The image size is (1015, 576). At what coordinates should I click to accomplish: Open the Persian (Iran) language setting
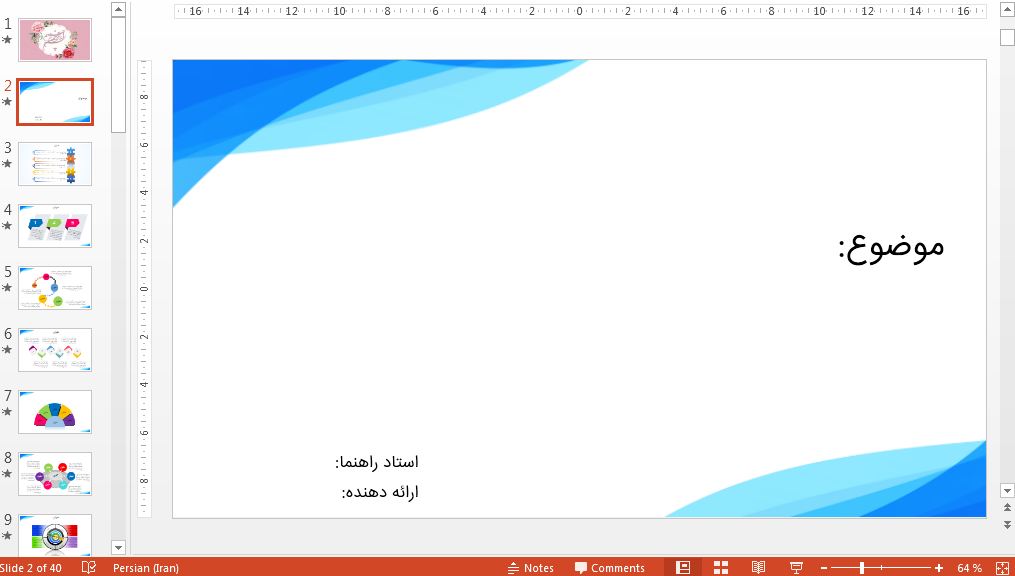coord(145,567)
